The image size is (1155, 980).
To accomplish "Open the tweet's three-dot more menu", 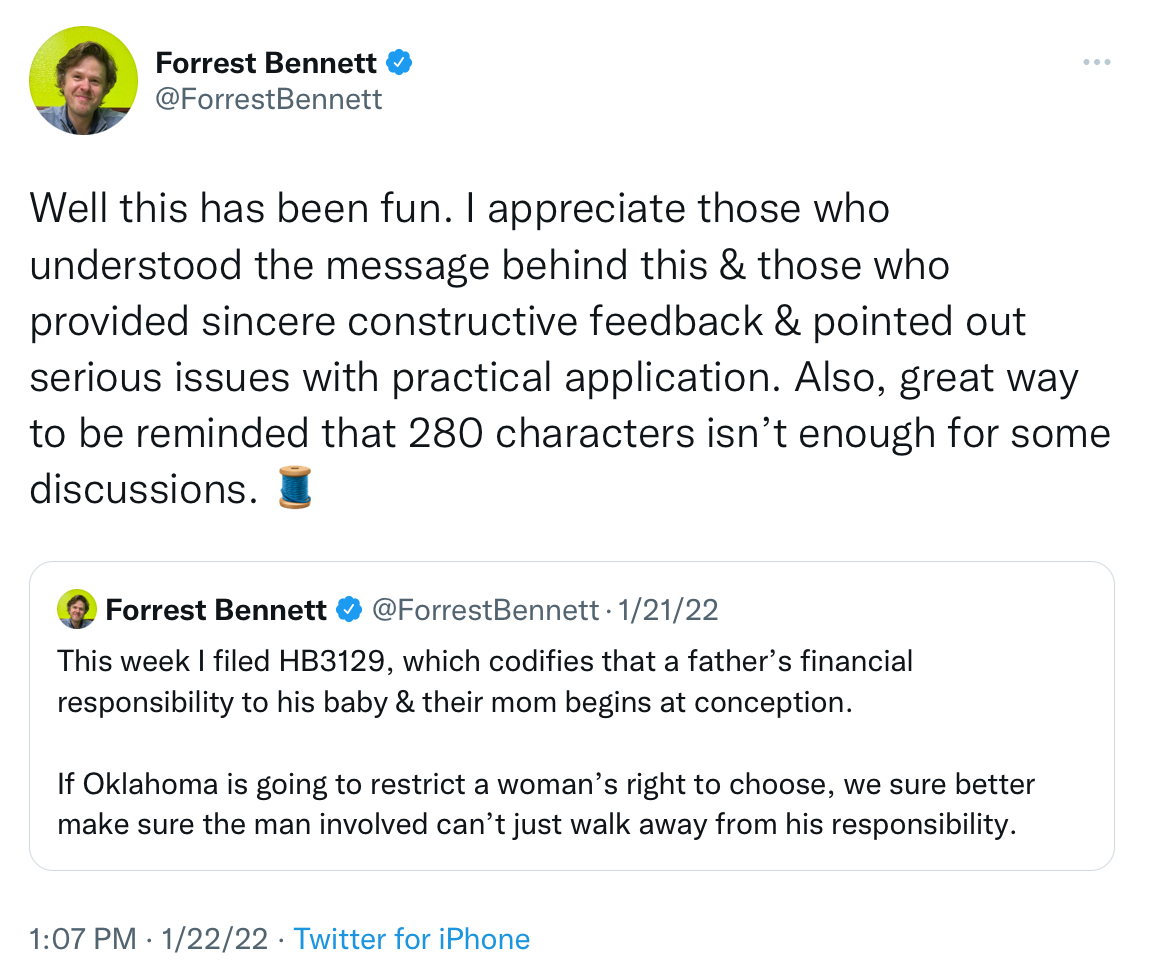I will [x=1097, y=63].
